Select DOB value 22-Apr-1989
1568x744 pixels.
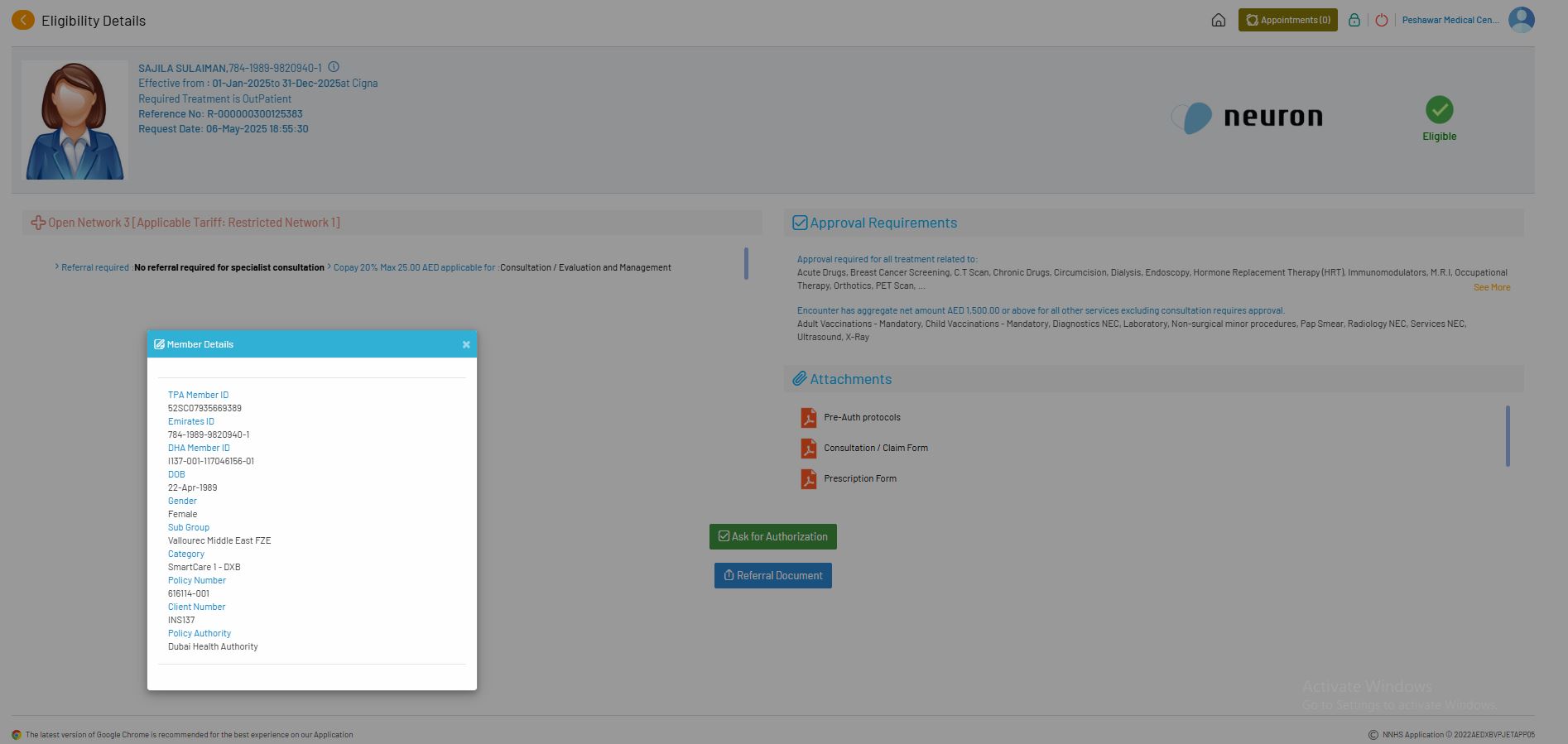[x=193, y=487]
